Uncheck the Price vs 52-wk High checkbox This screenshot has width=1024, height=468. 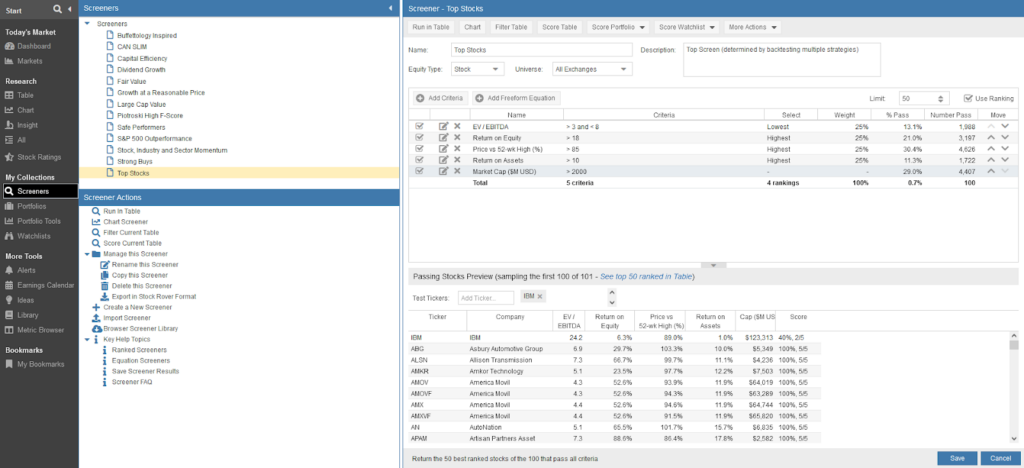click(420, 149)
